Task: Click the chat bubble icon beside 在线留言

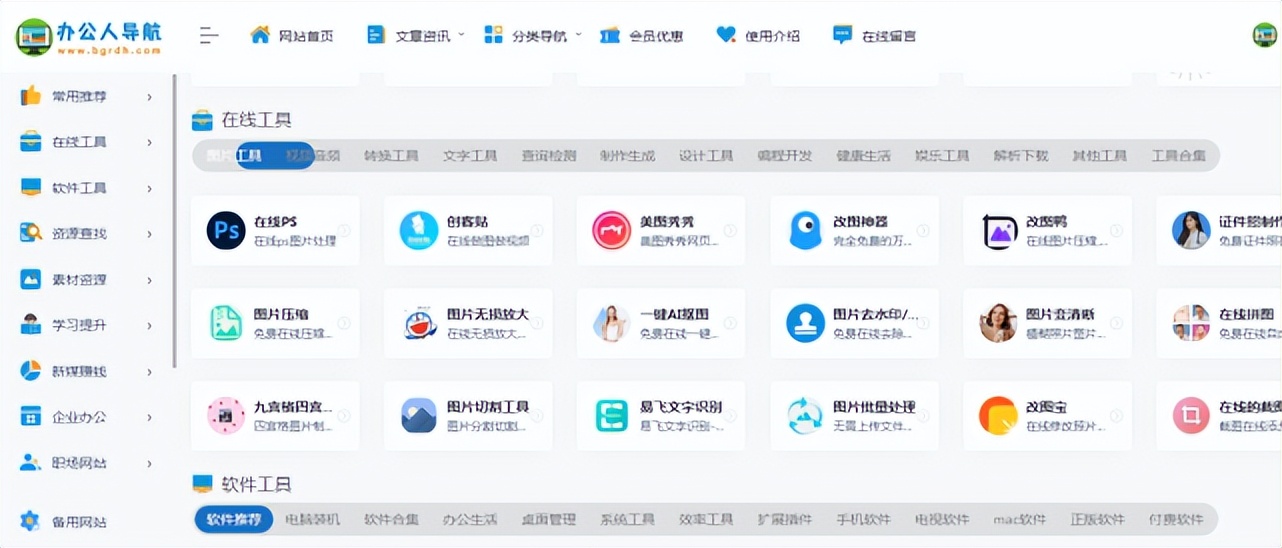Action: tap(843, 35)
